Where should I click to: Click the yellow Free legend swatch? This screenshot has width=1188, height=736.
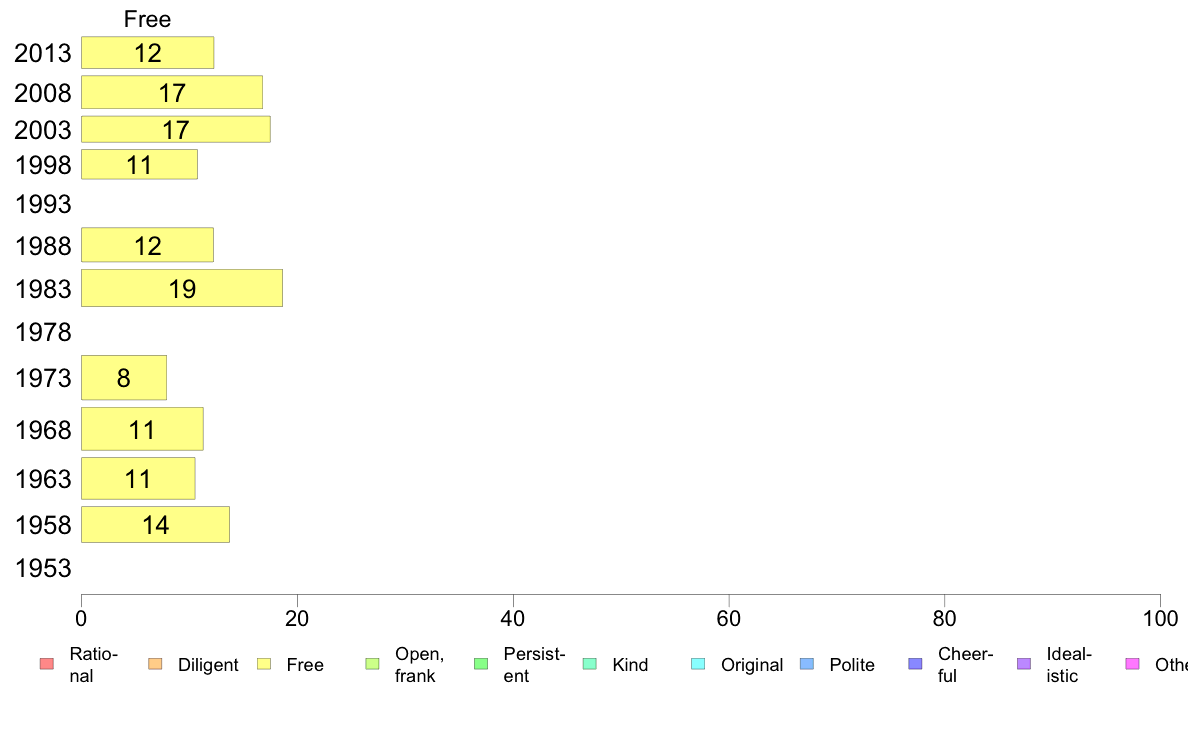[264, 664]
